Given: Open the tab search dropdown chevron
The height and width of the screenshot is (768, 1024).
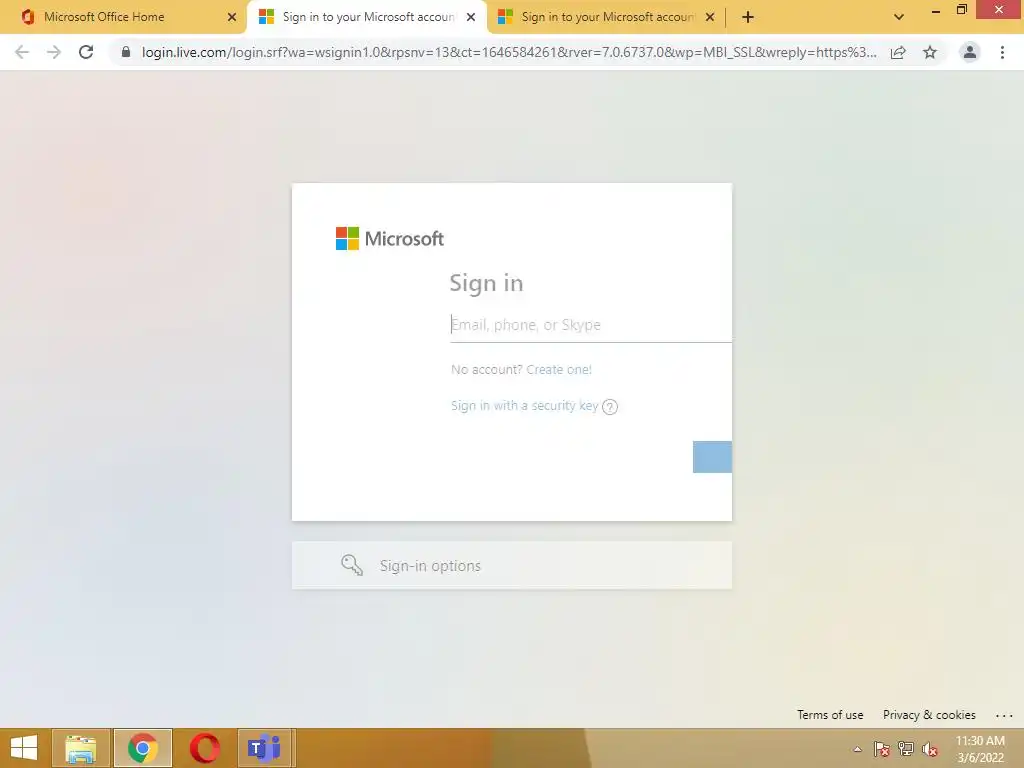Looking at the screenshot, I should coord(899,17).
